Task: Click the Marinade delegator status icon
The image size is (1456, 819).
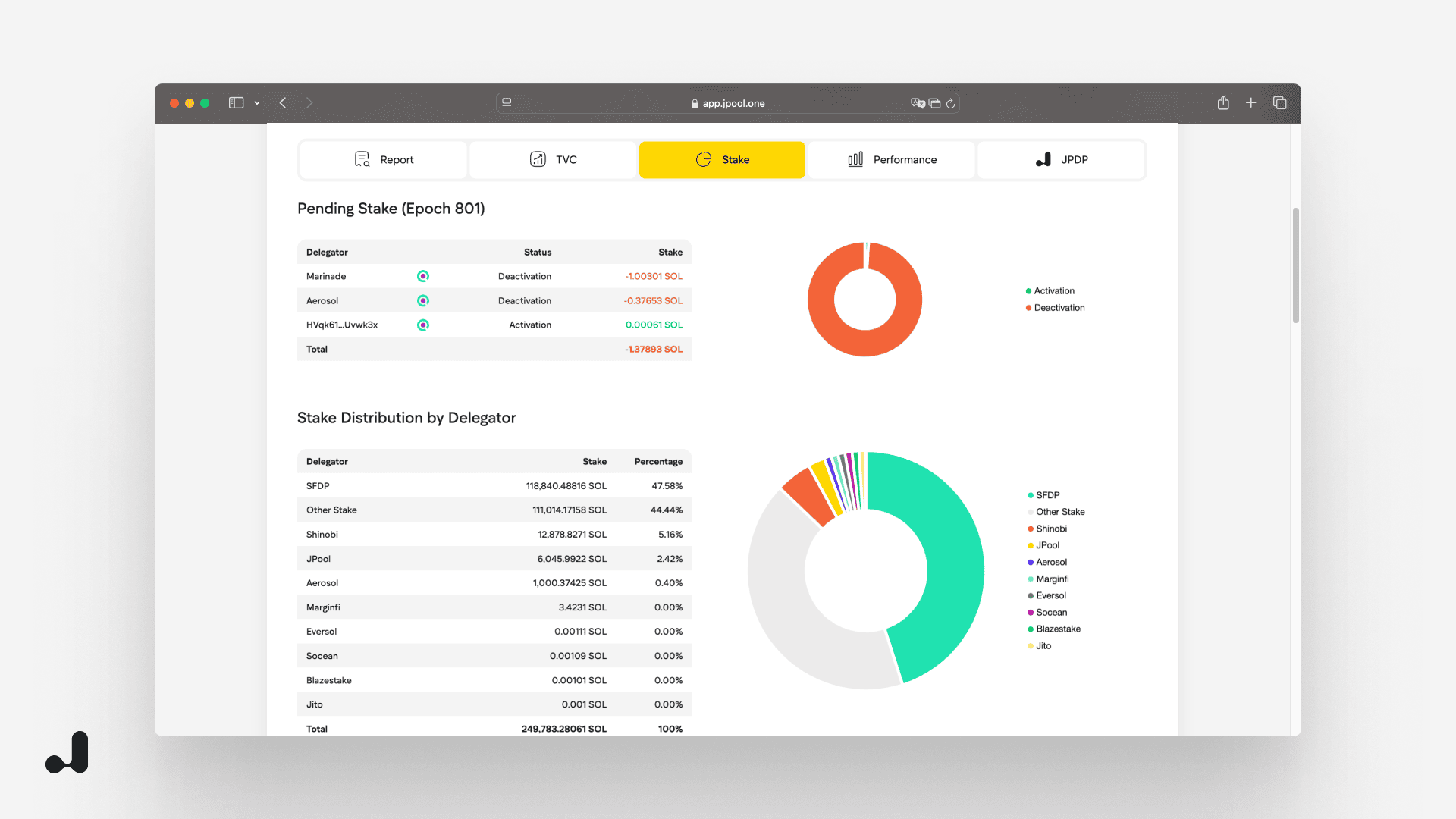Action: click(423, 276)
